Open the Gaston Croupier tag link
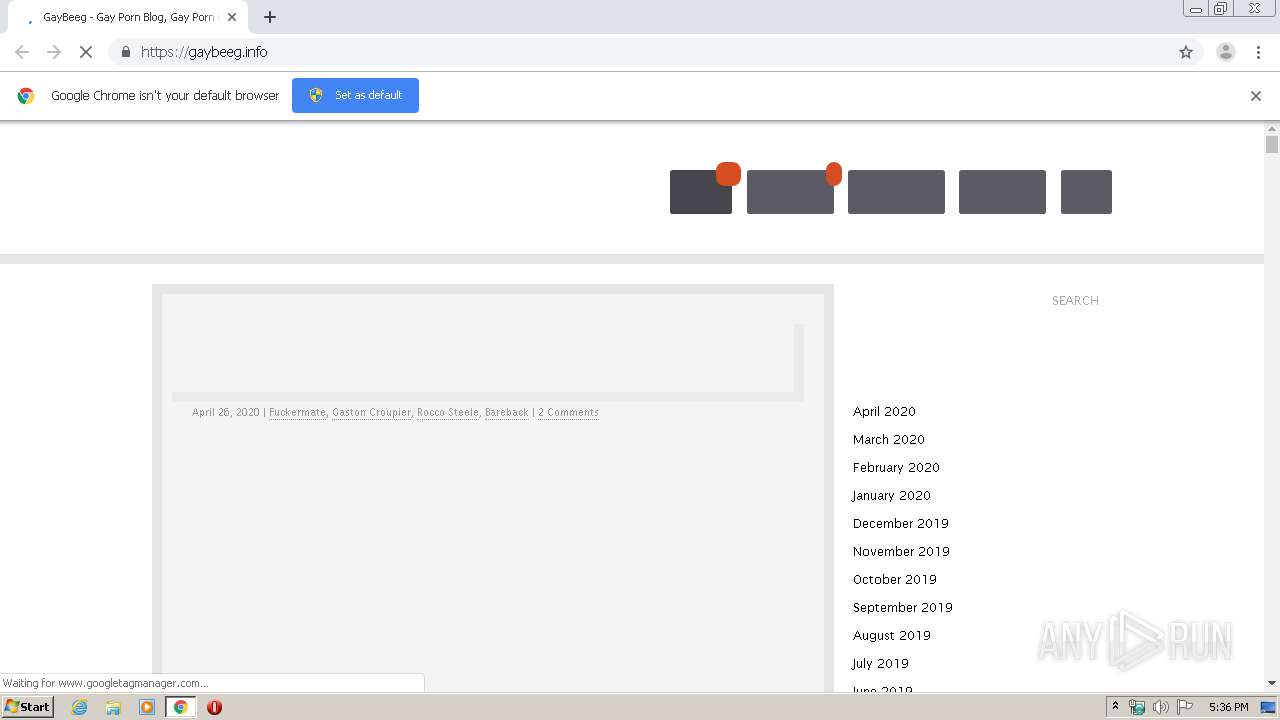1280x720 pixels. click(371, 412)
